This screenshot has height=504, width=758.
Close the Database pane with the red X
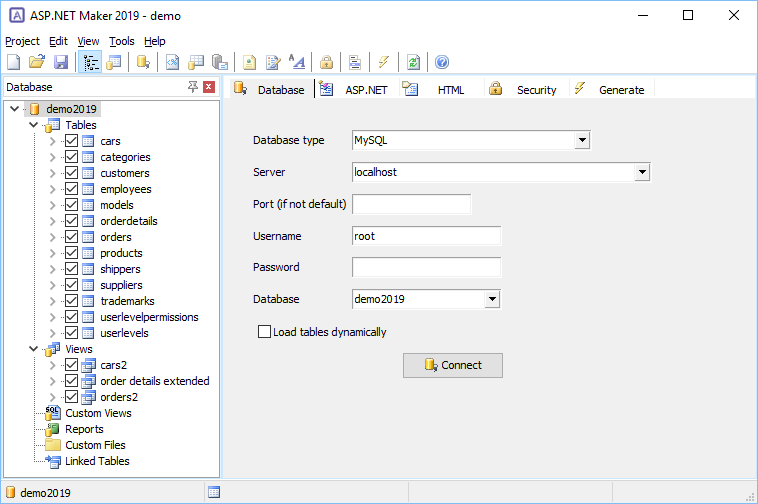[x=209, y=87]
